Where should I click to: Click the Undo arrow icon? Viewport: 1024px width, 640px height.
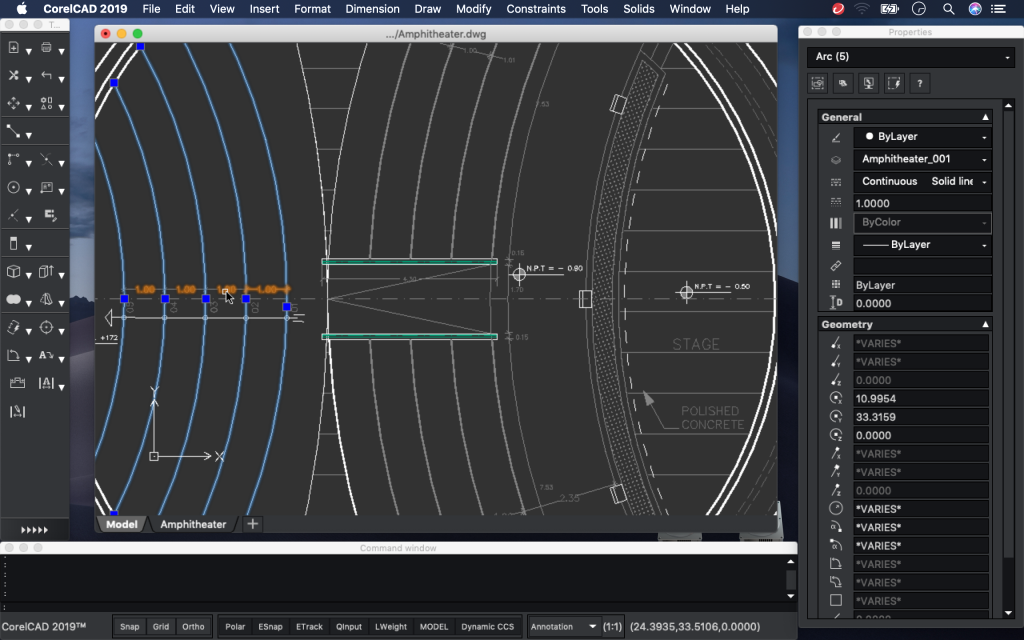click(46, 75)
